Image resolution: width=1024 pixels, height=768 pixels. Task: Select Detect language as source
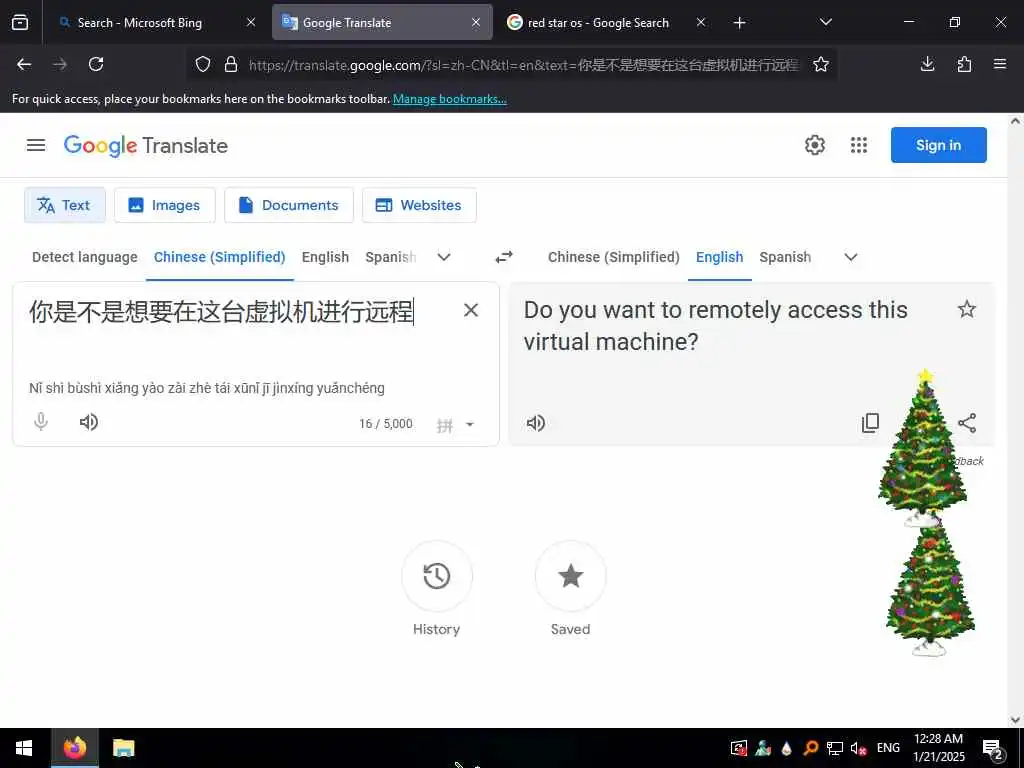click(x=85, y=257)
